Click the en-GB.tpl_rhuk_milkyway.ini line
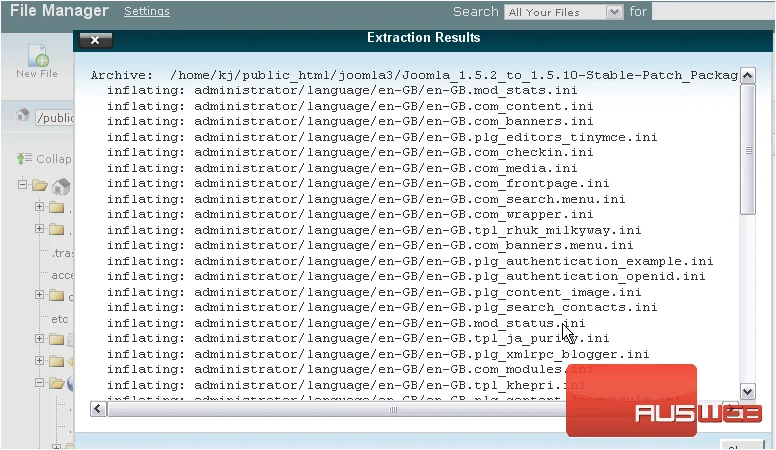776x450 pixels. (x=374, y=230)
